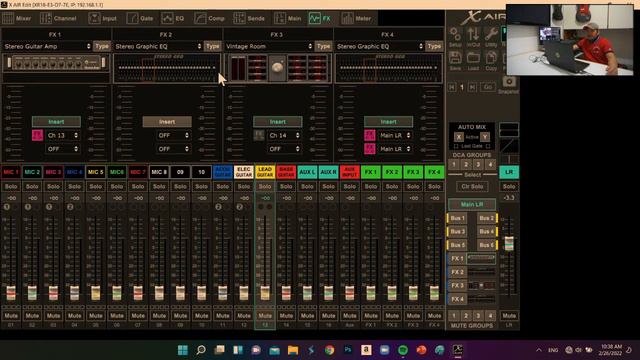This screenshot has width=640, height=360.
Task: Solo the MIC 1 channel
Action: click(x=11, y=187)
